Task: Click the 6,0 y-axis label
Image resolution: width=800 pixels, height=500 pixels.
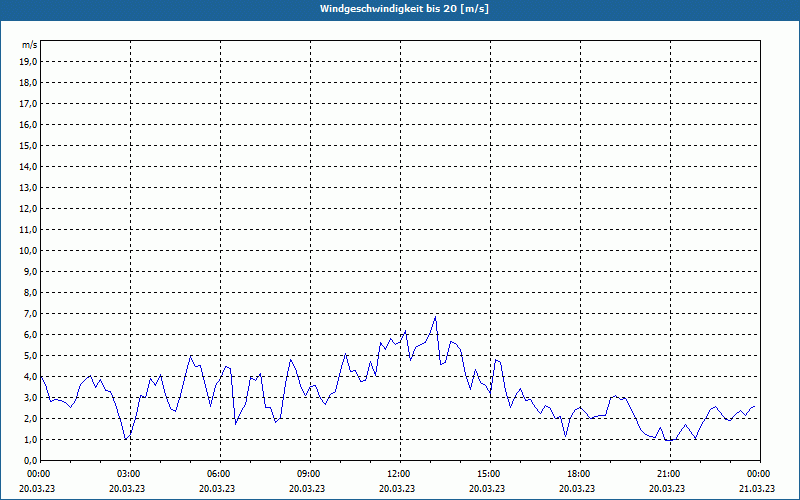Action: pos(30,335)
